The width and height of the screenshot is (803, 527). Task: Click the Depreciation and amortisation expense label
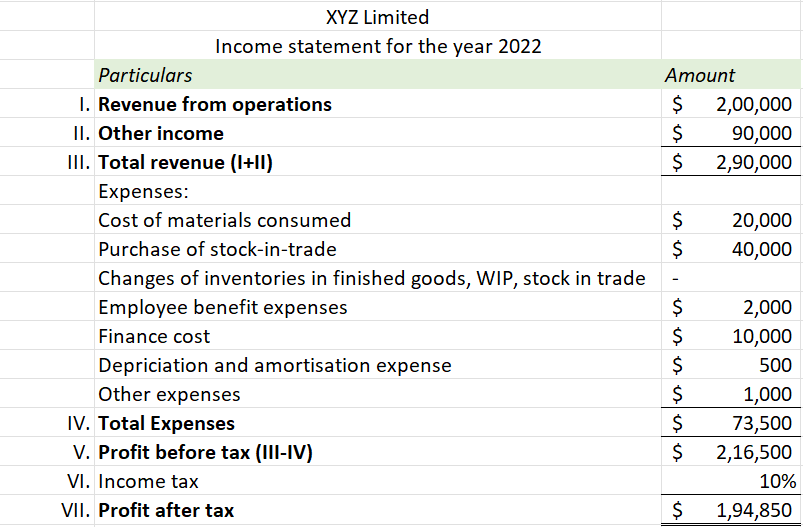[275, 365]
